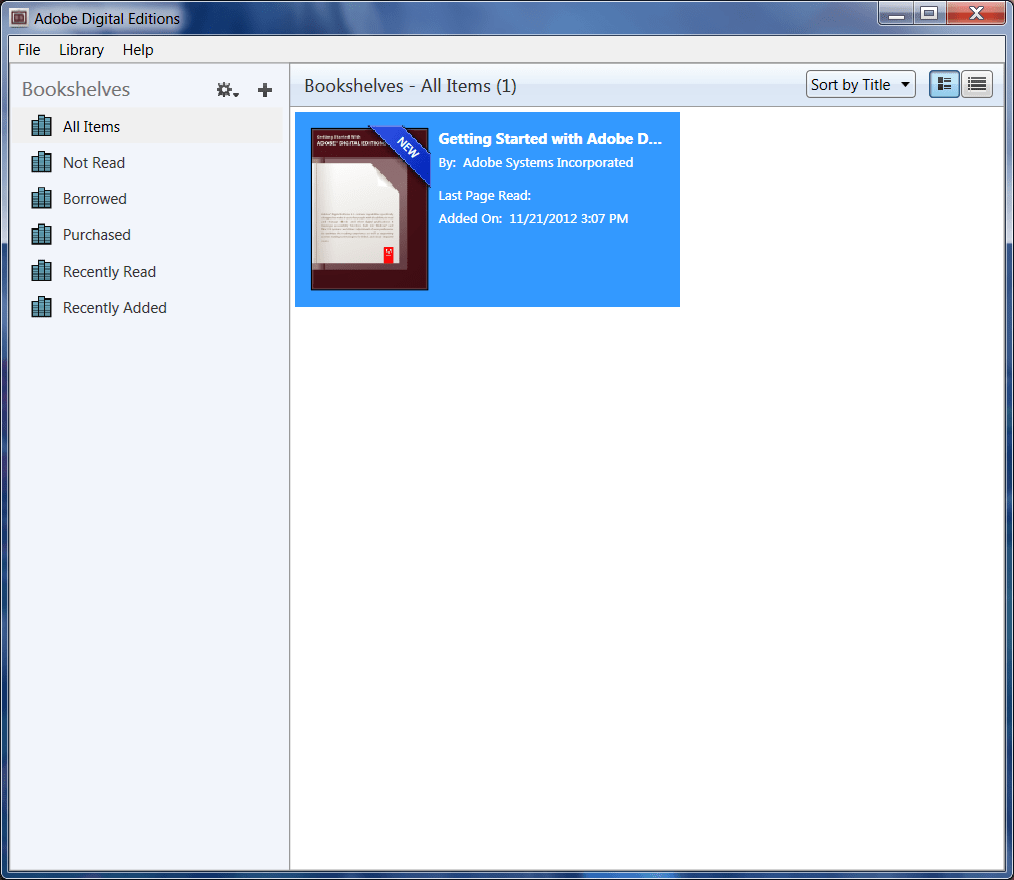1014x880 pixels.
Task: Open the bookshelf options gear menu
Action: (x=224, y=90)
